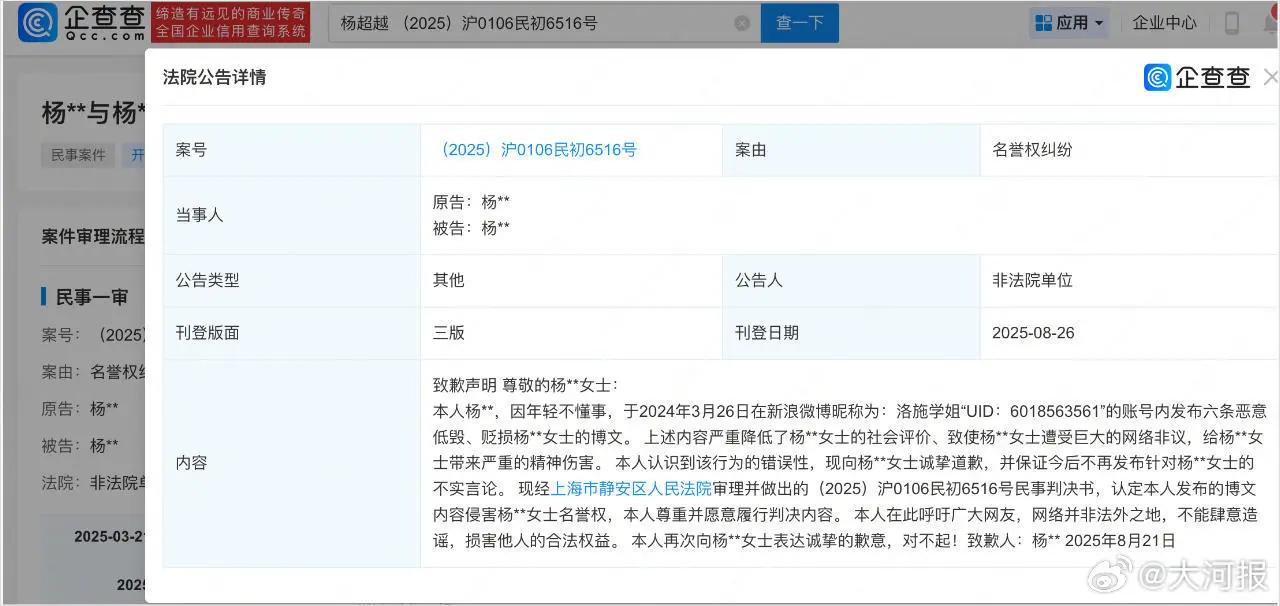
Task: Open the 上海市静安区人民法院 link
Action: (631, 489)
